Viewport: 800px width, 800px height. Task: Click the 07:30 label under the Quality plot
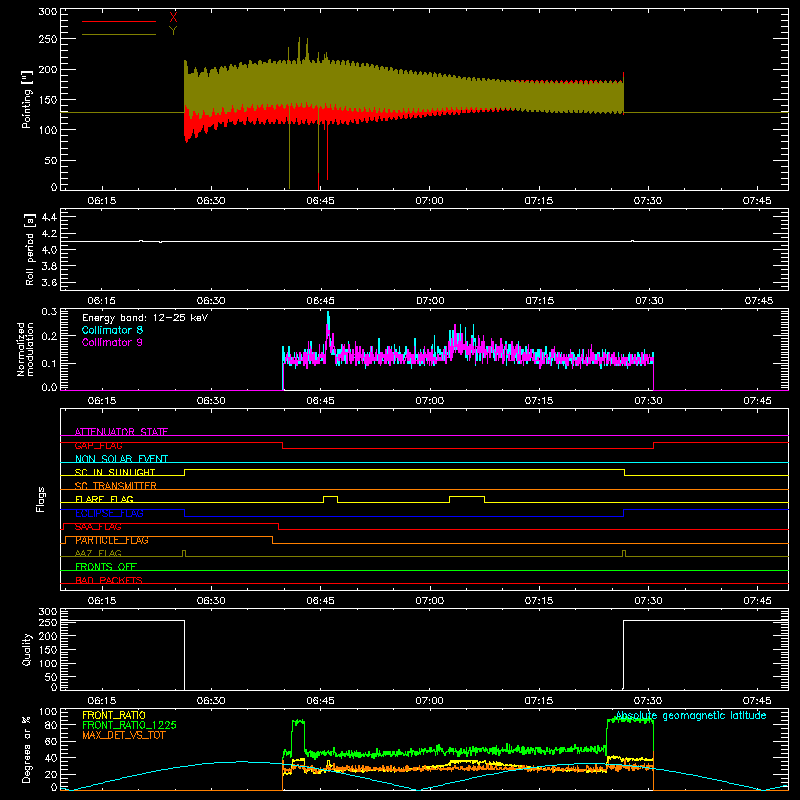648,701
